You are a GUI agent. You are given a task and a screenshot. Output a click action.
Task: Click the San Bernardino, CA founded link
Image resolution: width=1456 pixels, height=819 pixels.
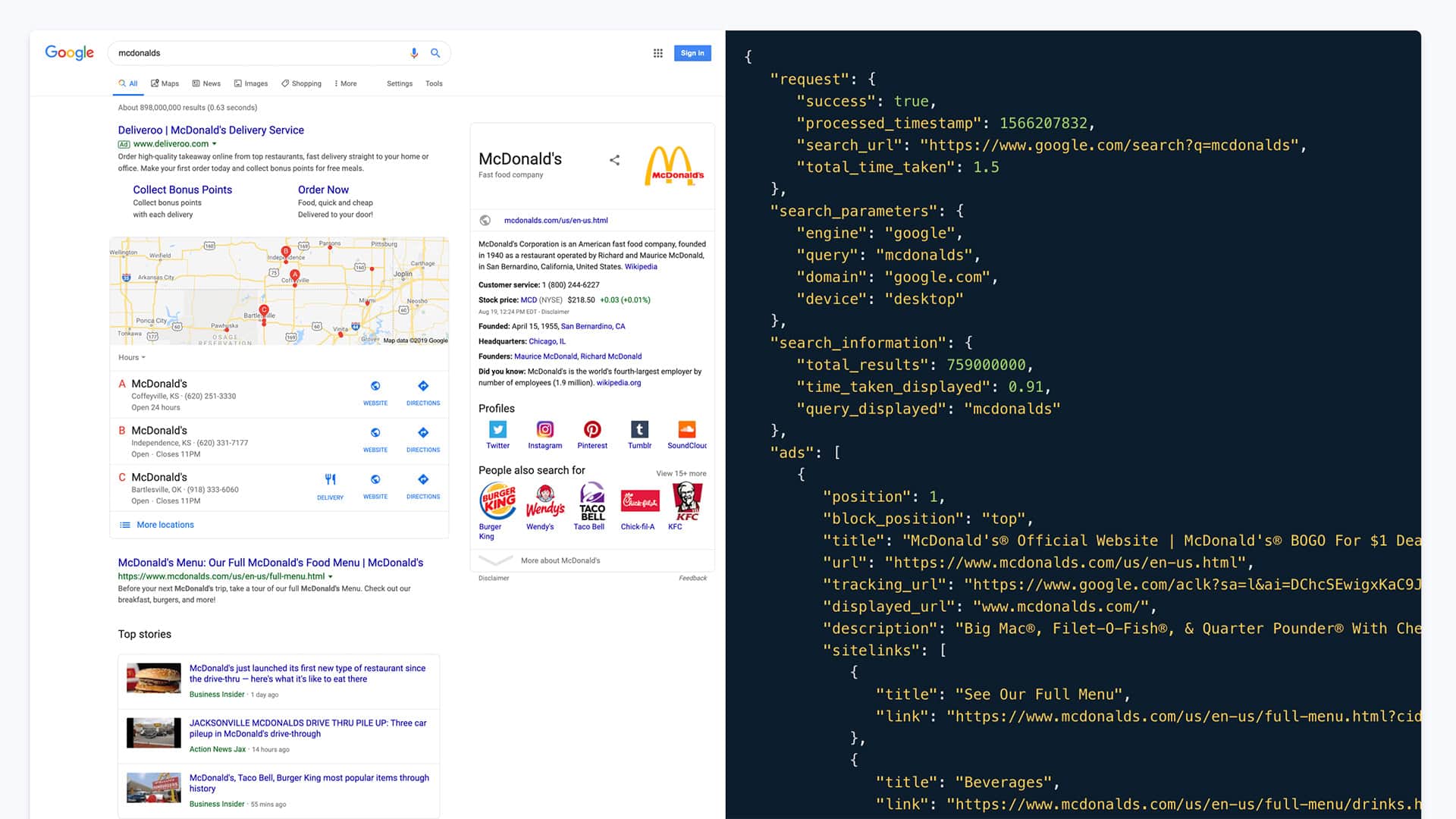[593, 326]
